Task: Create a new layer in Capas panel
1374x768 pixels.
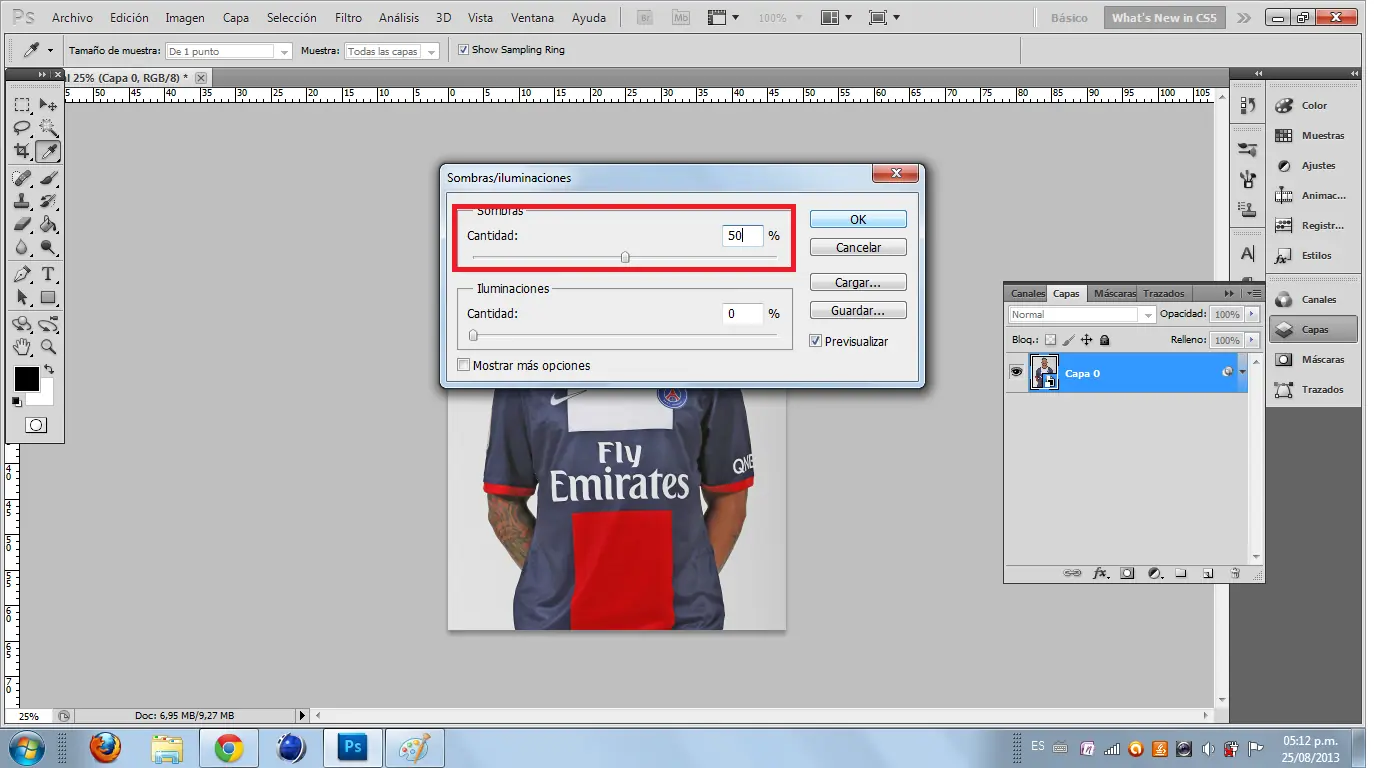Action: 1208,573
